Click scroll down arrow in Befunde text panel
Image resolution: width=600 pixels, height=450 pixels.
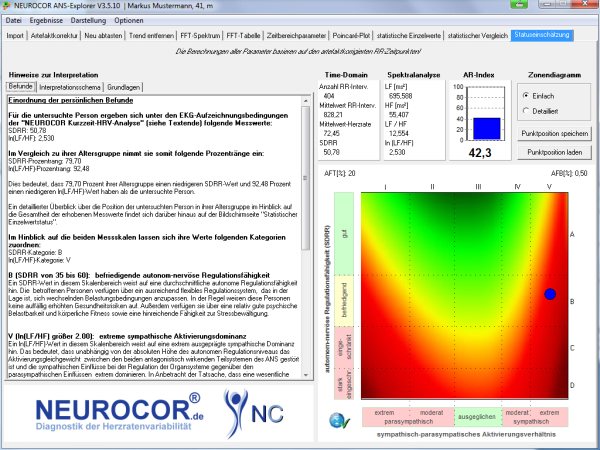[305, 375]
